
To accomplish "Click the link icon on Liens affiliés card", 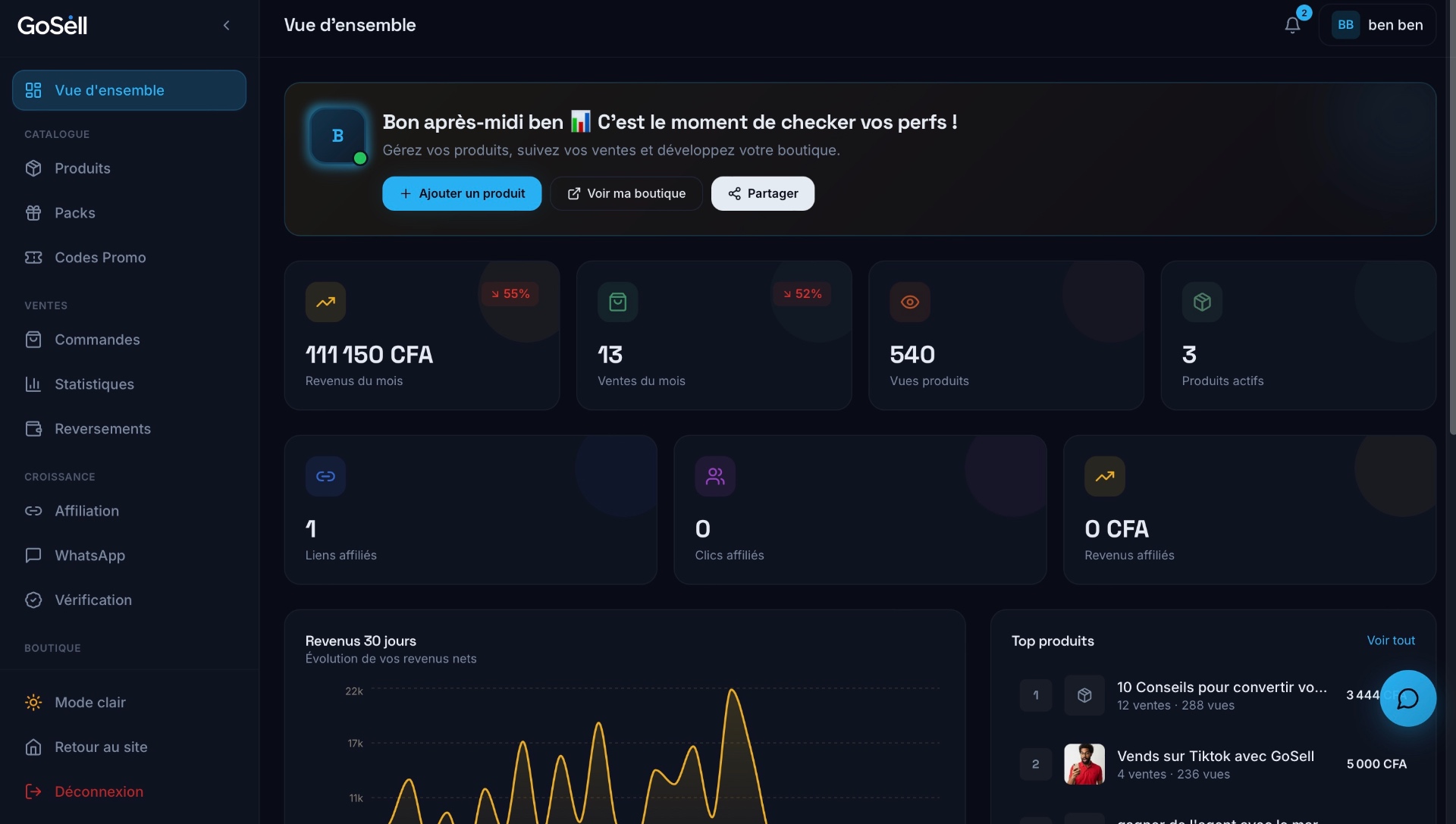I will pyautogui.click(x=325, y=476).
